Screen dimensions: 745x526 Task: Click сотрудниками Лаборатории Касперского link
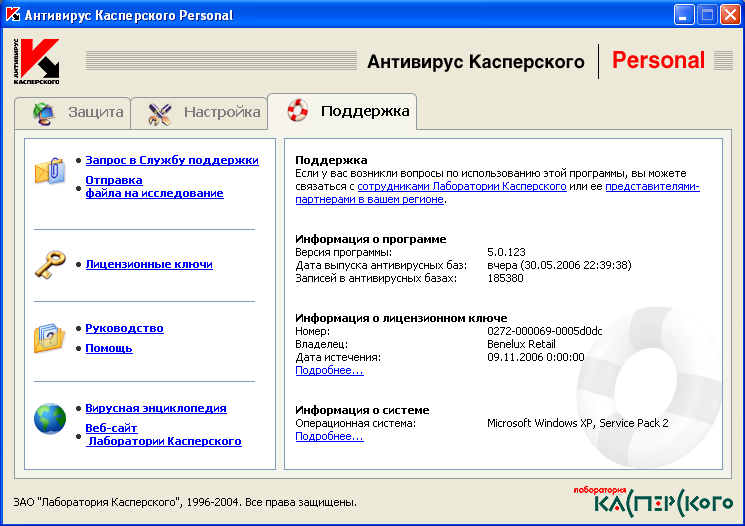point(462,186)
